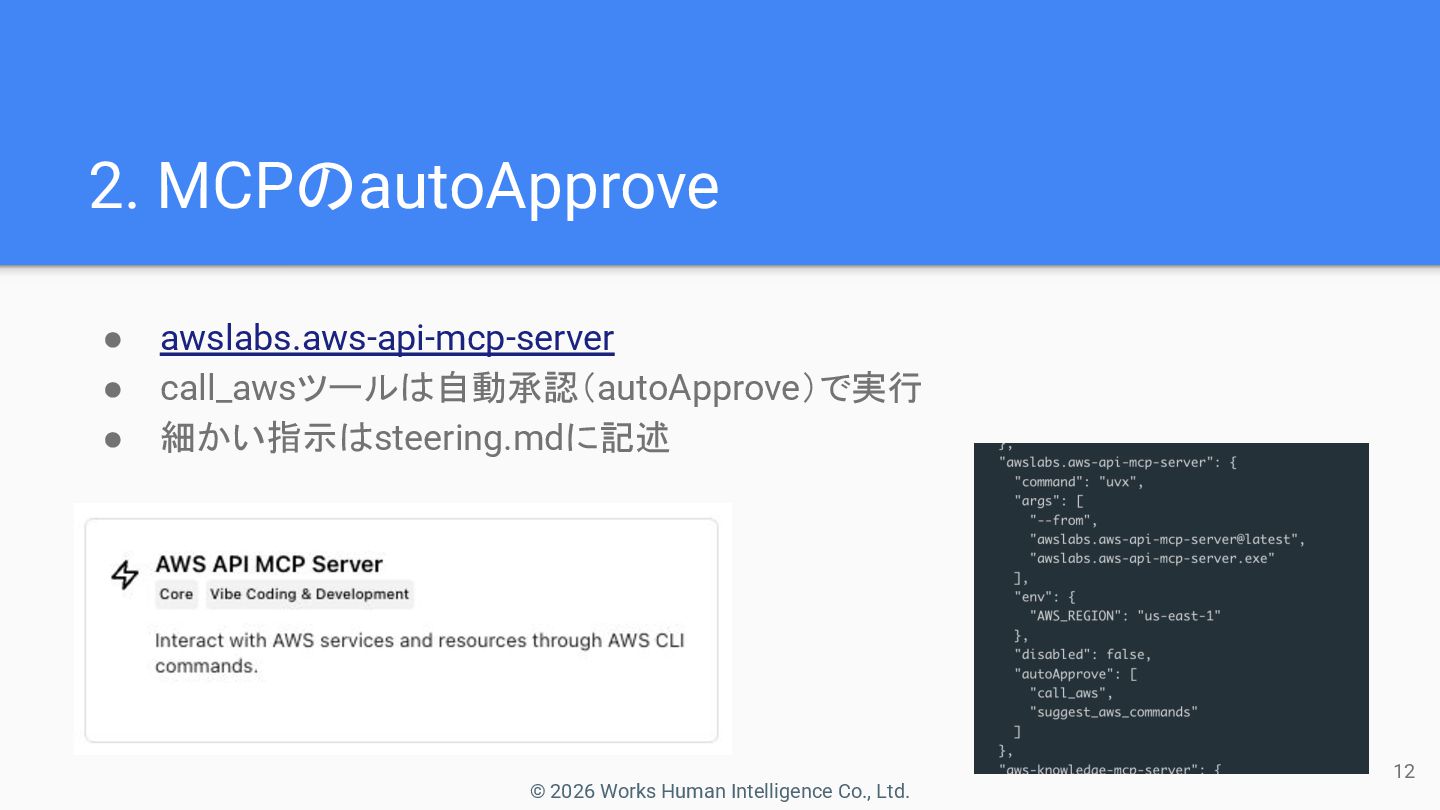This screenshot has height=810, width=1440.
Task: Click the "--from" argument line in code
Action: [x=1064, y=520]
